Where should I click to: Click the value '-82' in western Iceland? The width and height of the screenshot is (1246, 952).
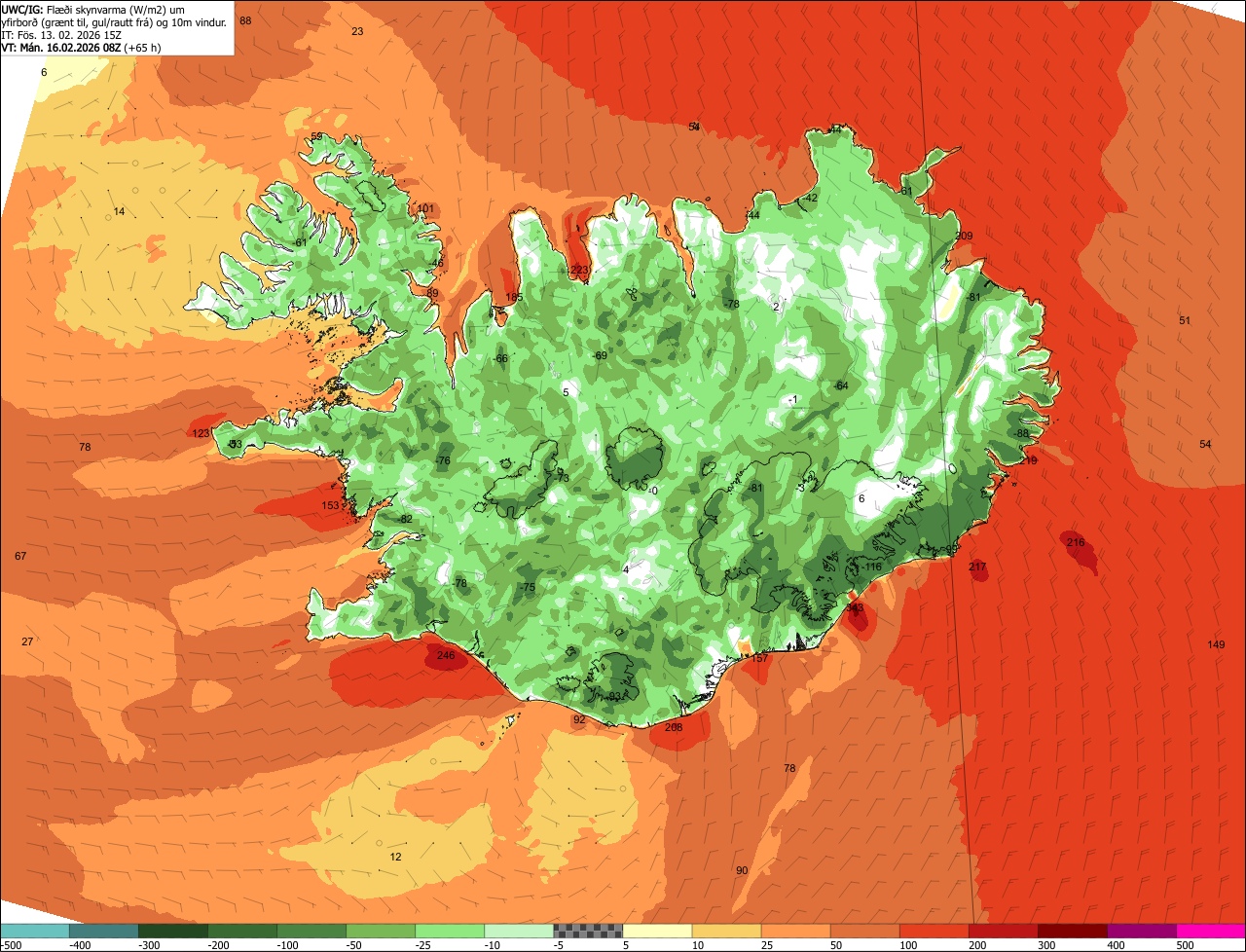[406, 519]
